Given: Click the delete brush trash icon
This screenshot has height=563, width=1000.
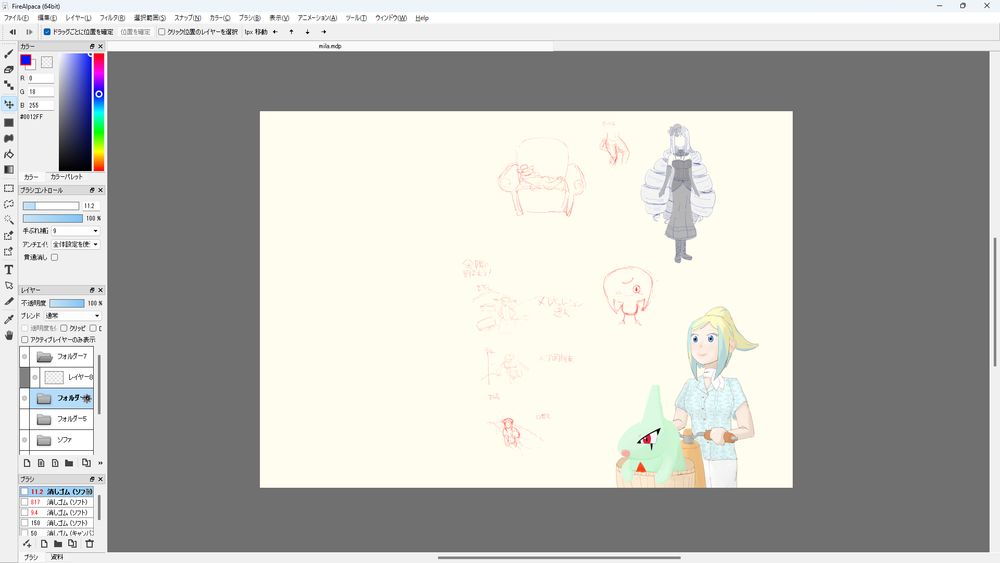Looking at the screenshot, I should [89, 543].
